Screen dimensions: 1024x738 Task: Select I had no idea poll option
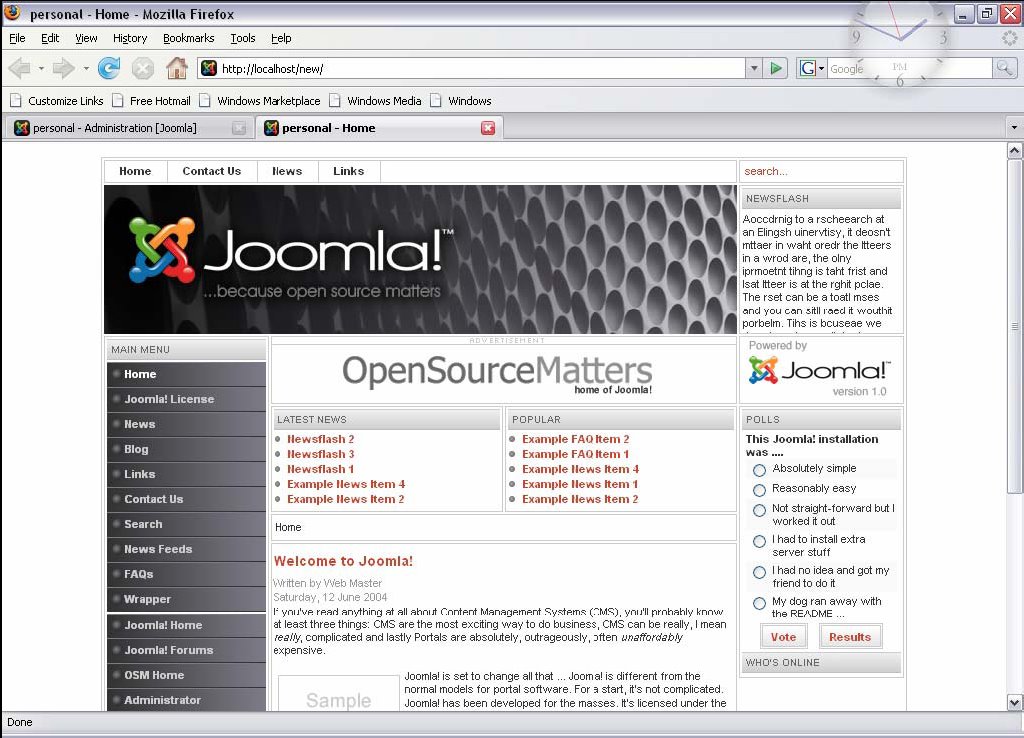(759, 572)
